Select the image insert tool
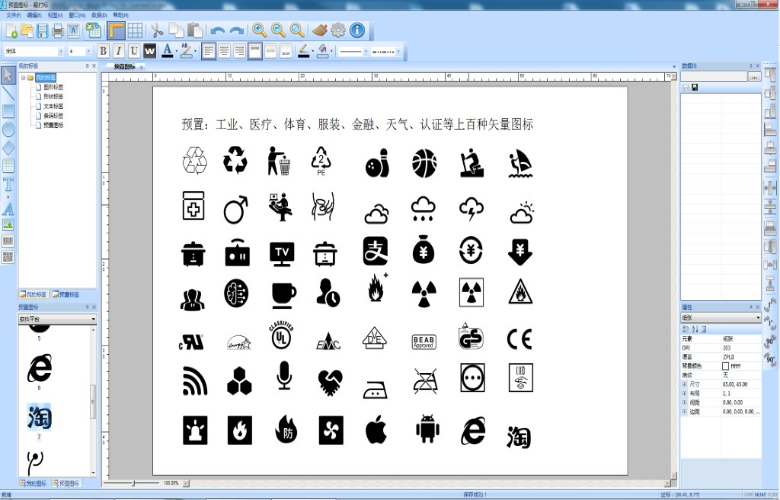This screenshot has height=500, width=780. 8,225
